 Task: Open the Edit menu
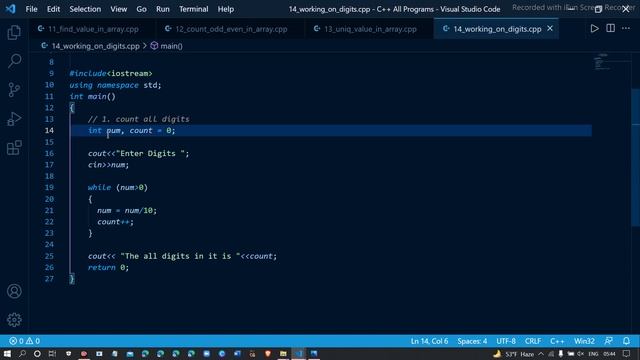pyautogui.click(x=53, y=9)
